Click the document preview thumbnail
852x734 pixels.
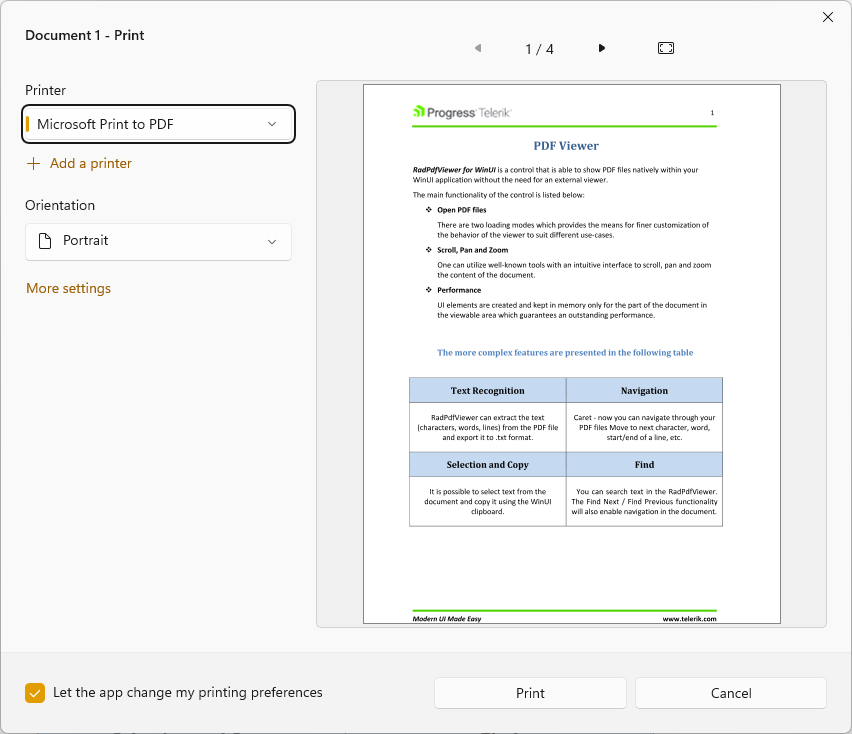[x=571, y=355]
